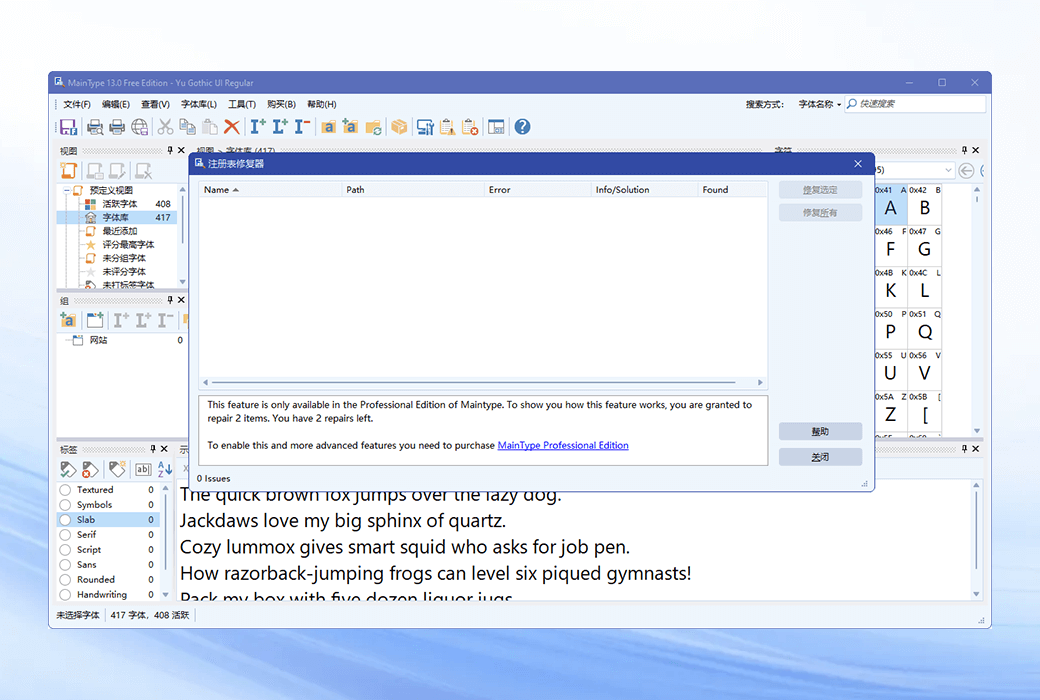Click the rename 'ab|' icon in tags panel
The width and height of the screenshot is (1040, 700).
(143, 469)
